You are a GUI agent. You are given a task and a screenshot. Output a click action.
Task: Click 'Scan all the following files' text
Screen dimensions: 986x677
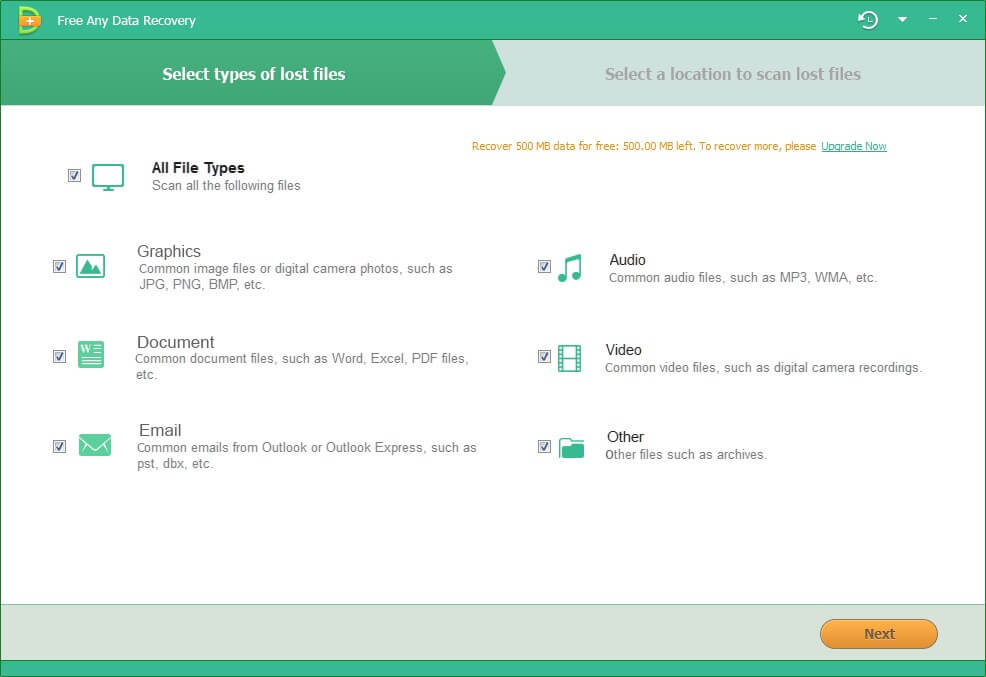point(226,185)
